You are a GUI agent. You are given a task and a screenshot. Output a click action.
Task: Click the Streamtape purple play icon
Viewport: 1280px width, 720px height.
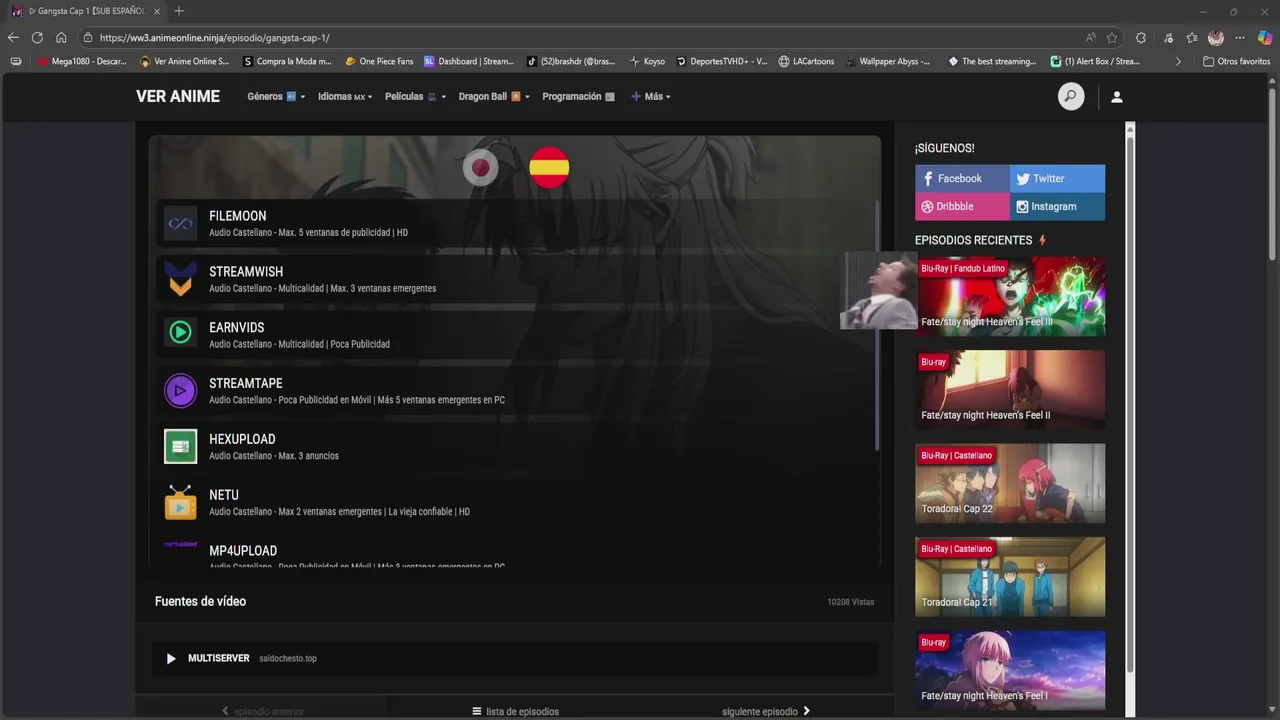coord(181,390)
